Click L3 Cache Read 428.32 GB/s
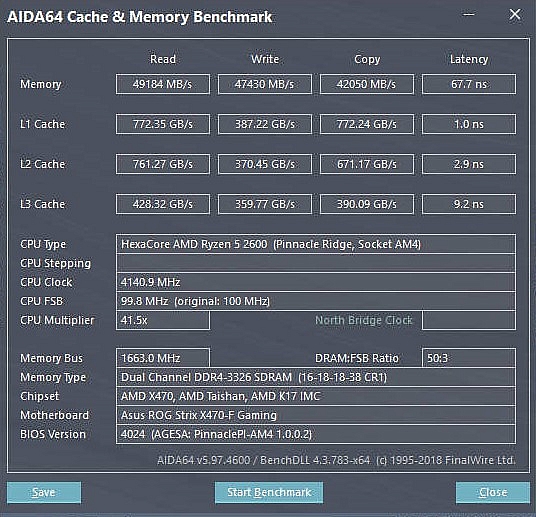 163,204
